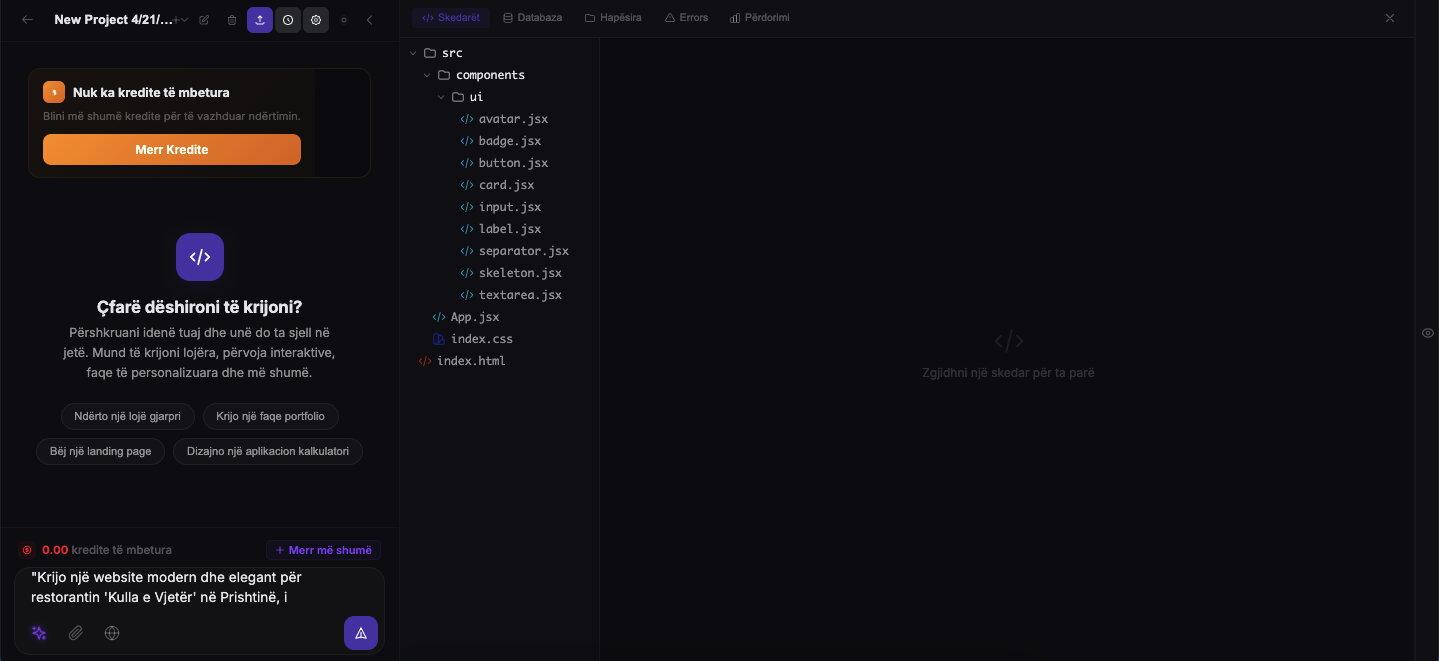The width and height of the screenshot is (1439, 661).
Task: Select the index.css file in the tree
Action: (482, 339)
